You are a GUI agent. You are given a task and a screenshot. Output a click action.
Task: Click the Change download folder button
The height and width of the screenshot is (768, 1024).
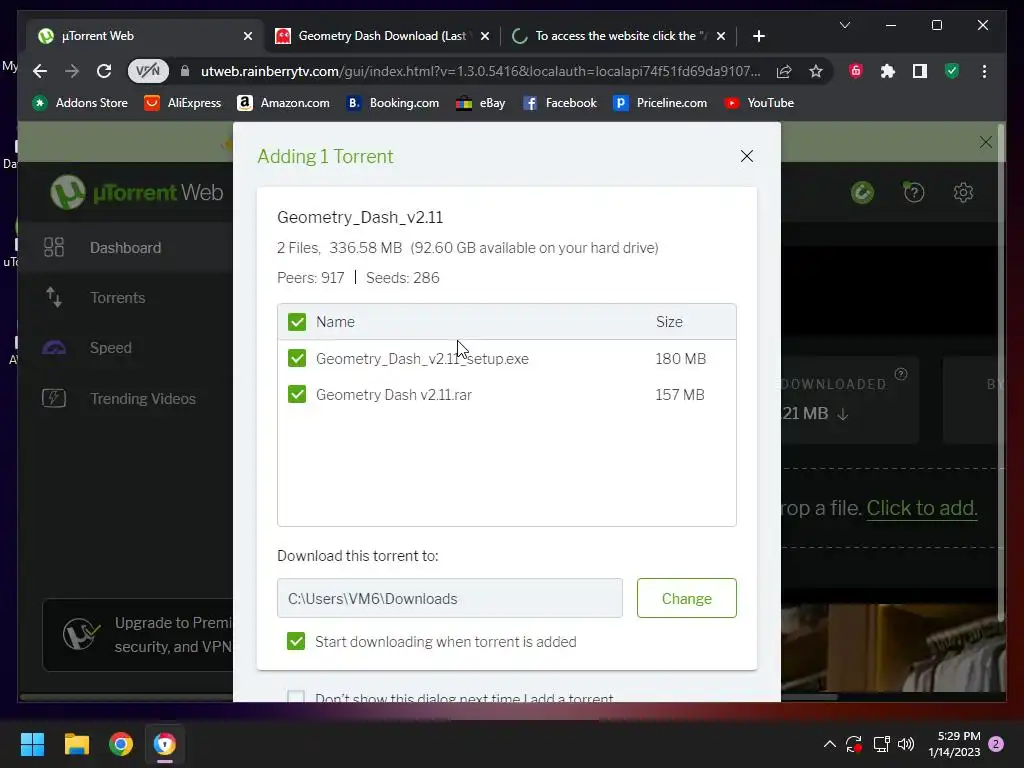point(686,598)
